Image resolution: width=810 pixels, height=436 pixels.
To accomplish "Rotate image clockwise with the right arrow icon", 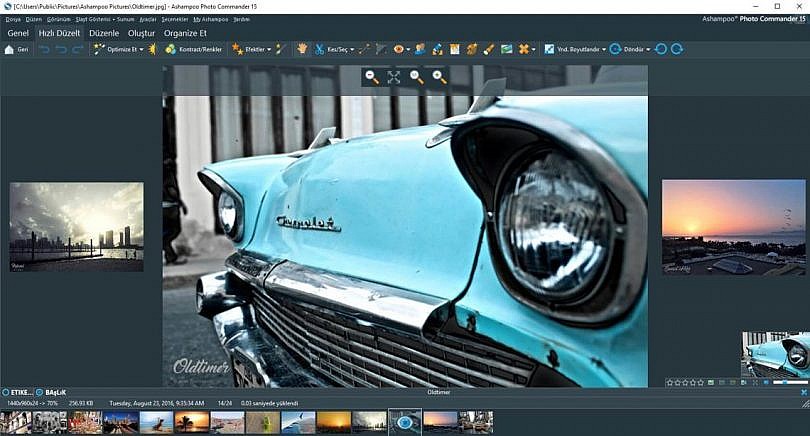I will point(677,49).
